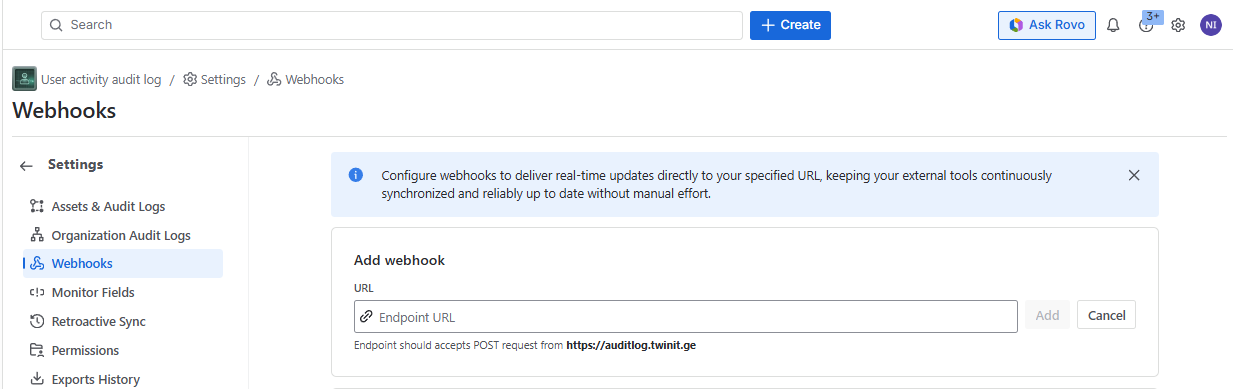The height and width of the screenshot is (389, 1233).
Task: Click the link icon in URL field
Action: [x=366, y=317]
